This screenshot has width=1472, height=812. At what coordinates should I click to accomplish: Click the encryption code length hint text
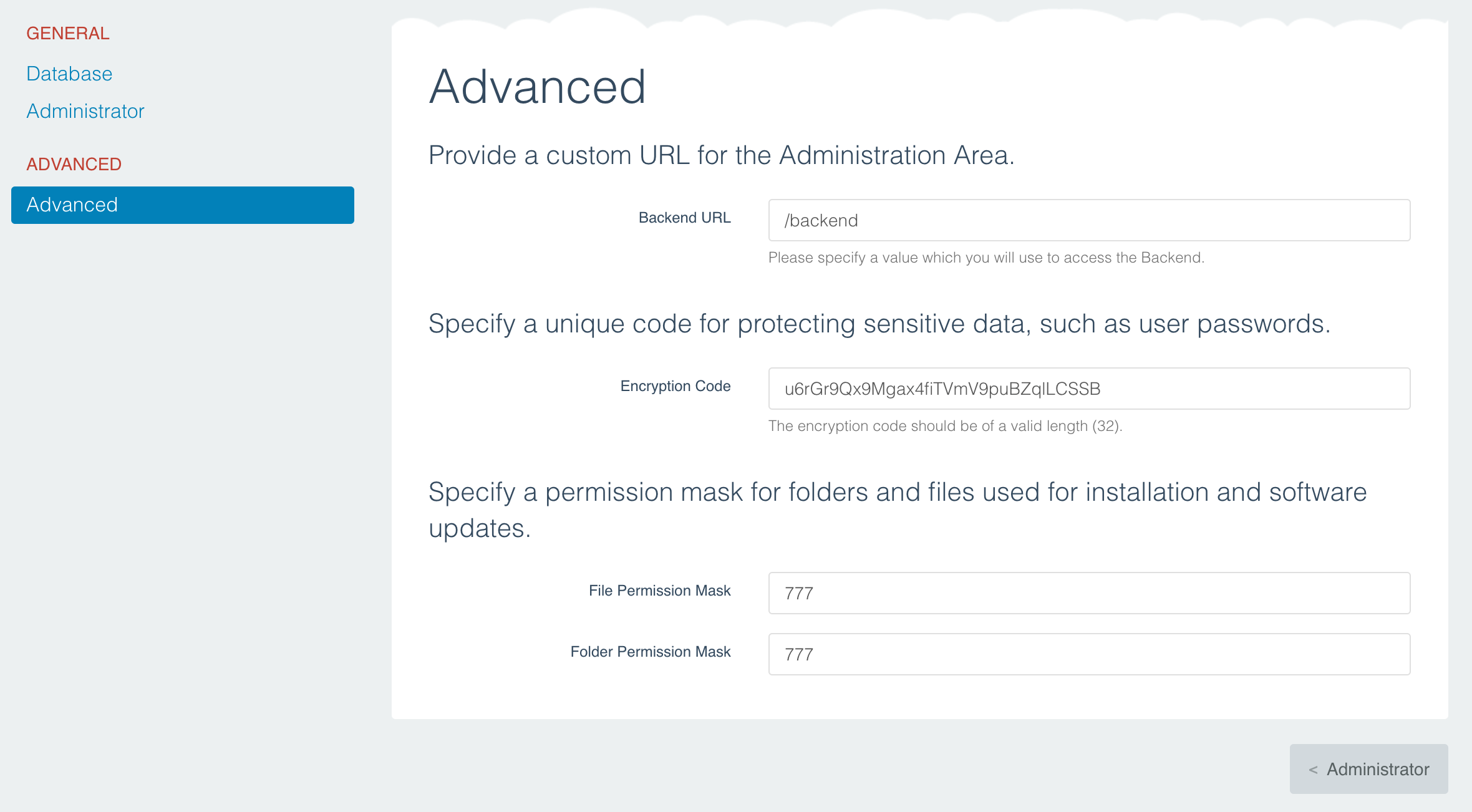click(x=945, y=426)
